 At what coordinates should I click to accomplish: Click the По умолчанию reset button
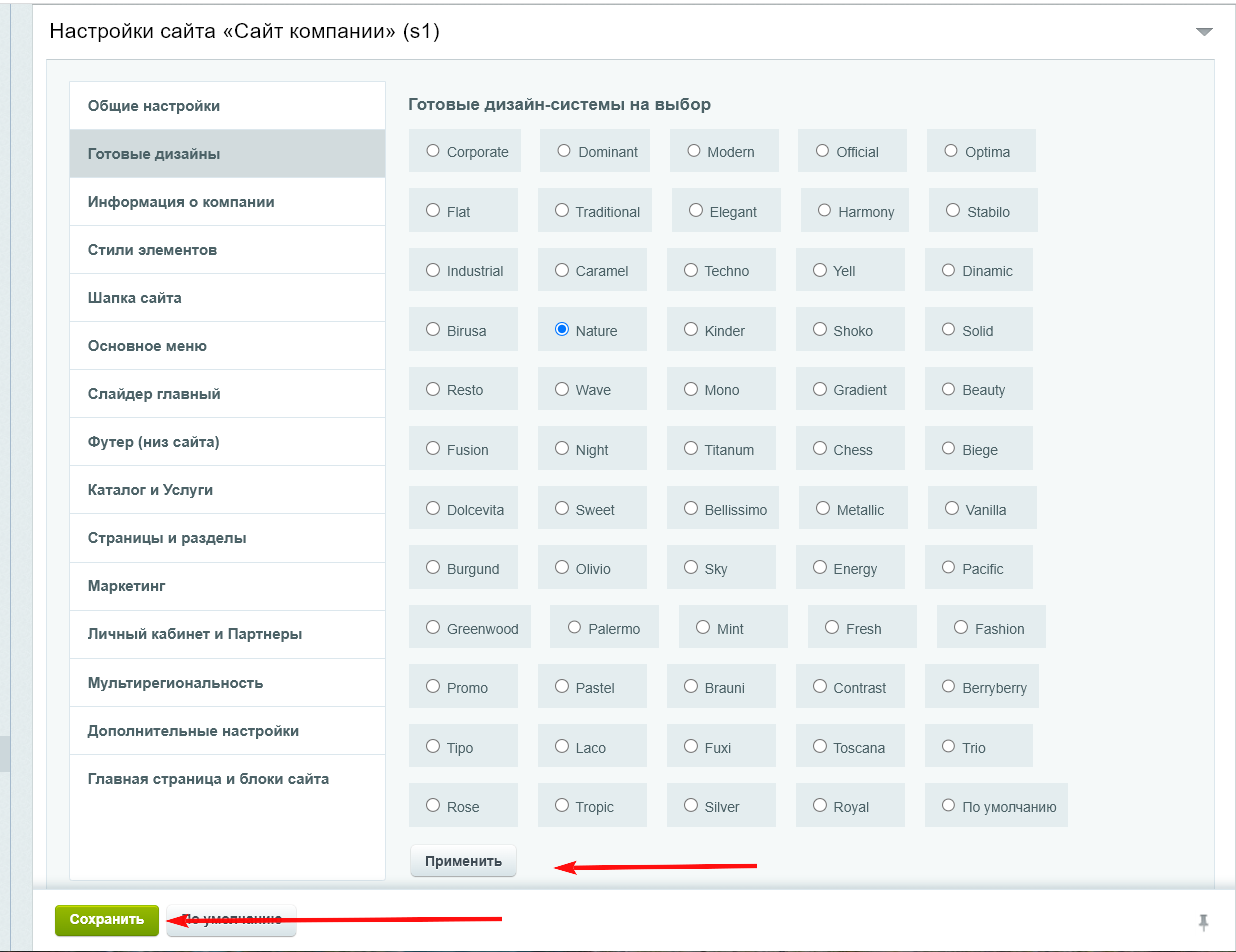point(232,920)
